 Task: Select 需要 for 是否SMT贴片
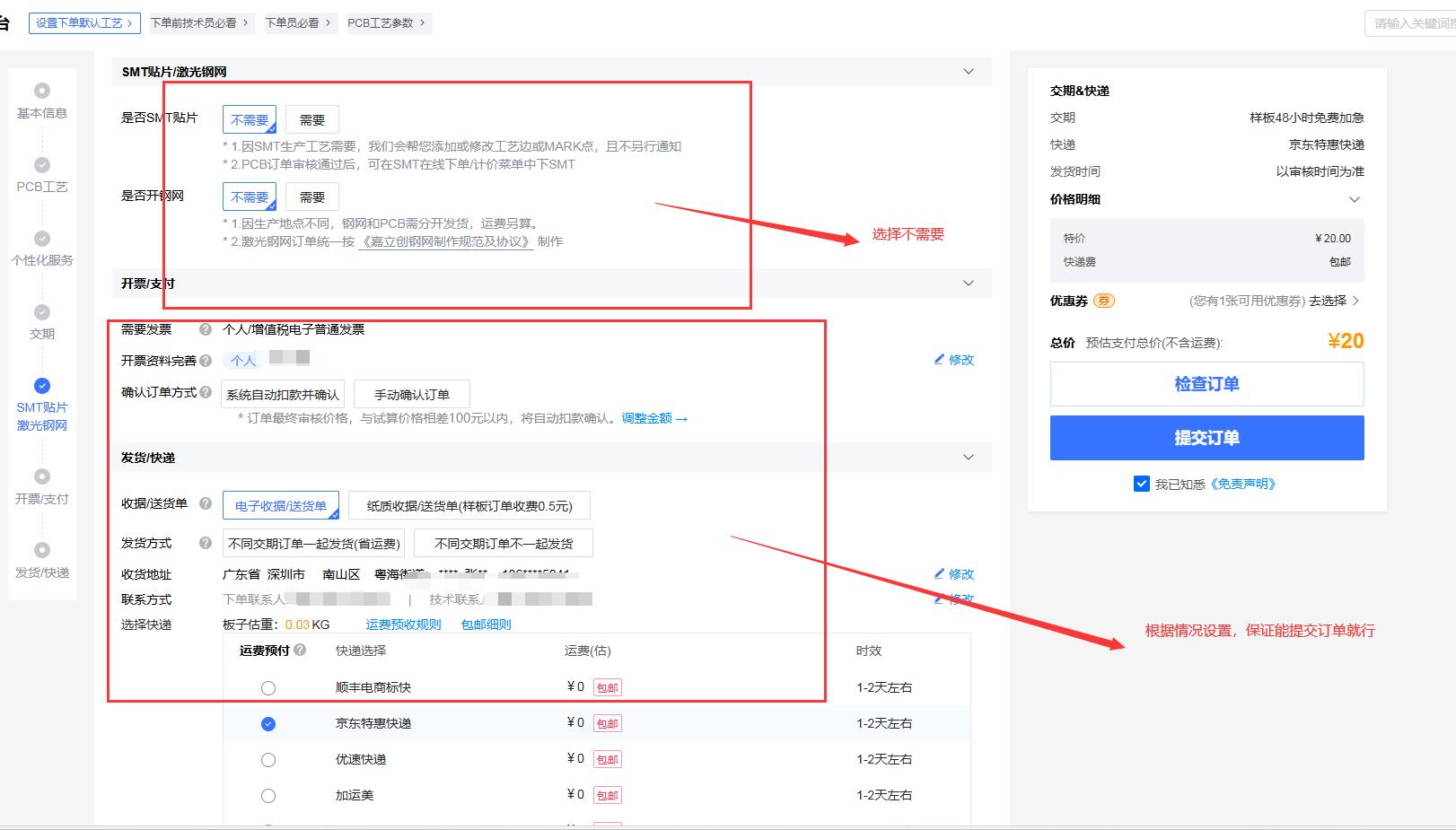tap(312, 119)
